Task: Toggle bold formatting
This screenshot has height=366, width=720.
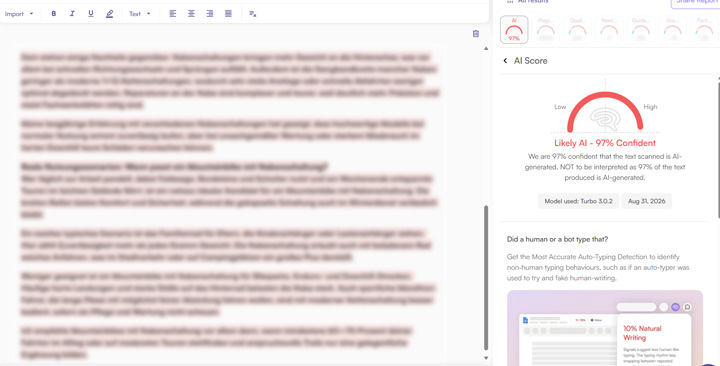Action: click(x=54, y=14)
